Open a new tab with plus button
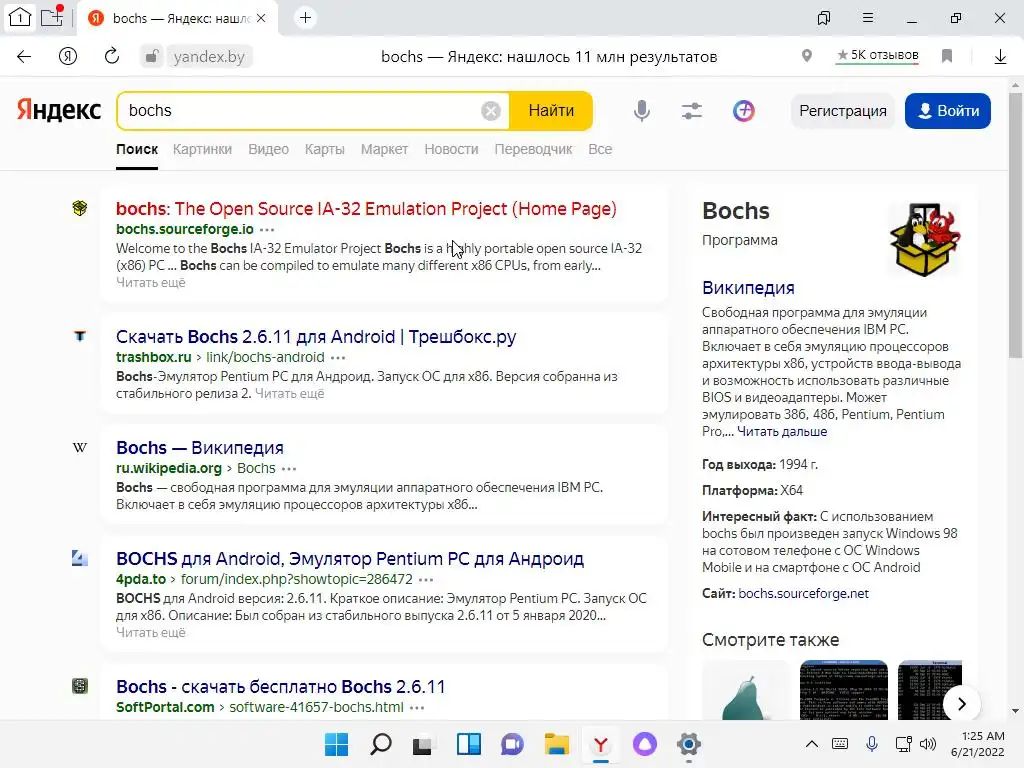The height and width of the screenshot is (768, 1024). (x=305, y=18)
